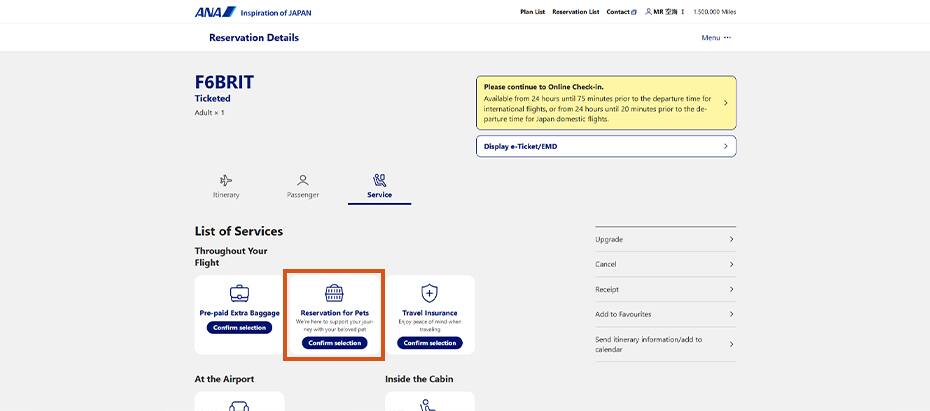
Task: Confirm selection for Reservation for Pets
Action: pos(334,343)
